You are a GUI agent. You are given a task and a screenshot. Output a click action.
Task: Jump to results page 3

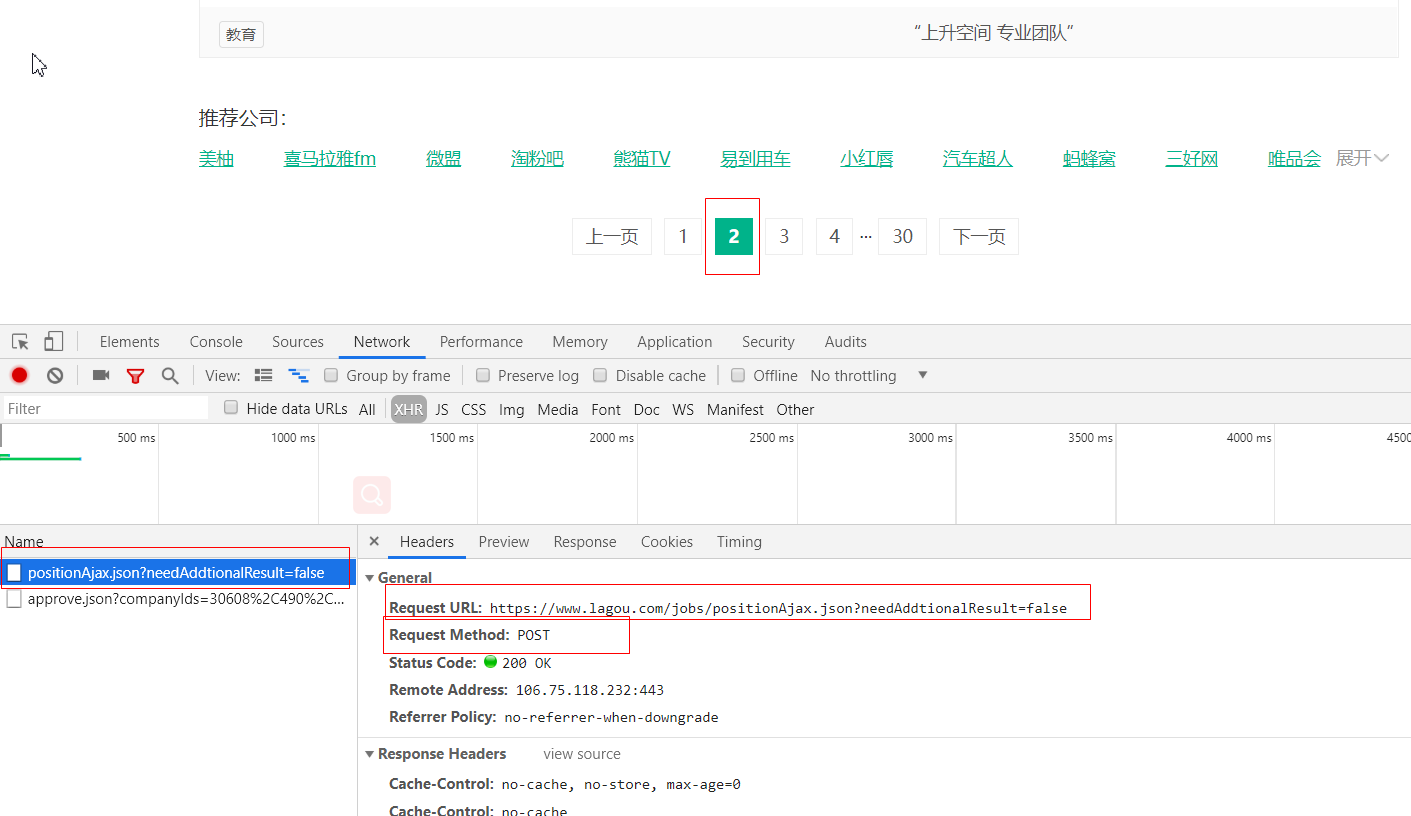(784, 237)
